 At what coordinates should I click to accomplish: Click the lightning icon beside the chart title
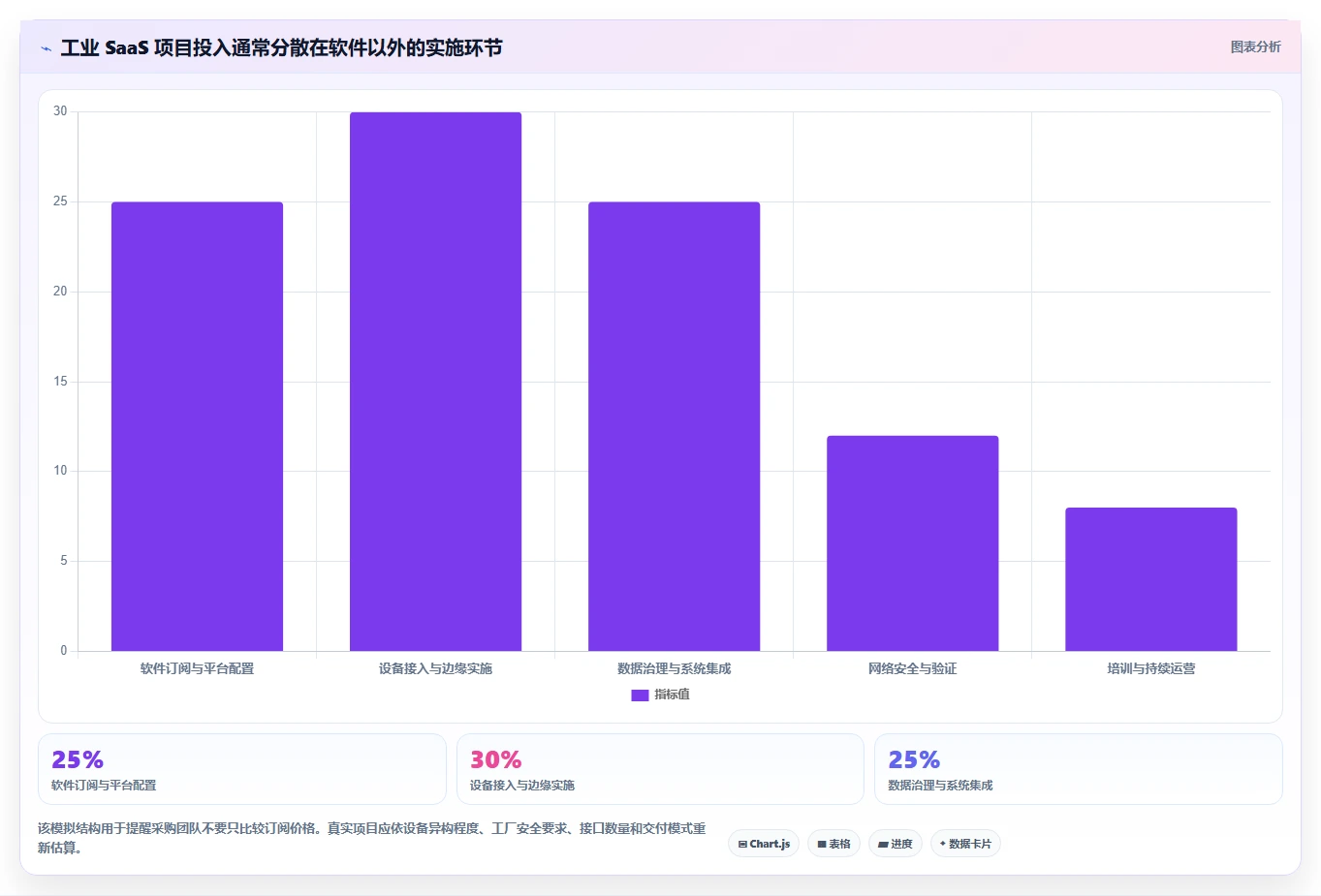(46, 48)
